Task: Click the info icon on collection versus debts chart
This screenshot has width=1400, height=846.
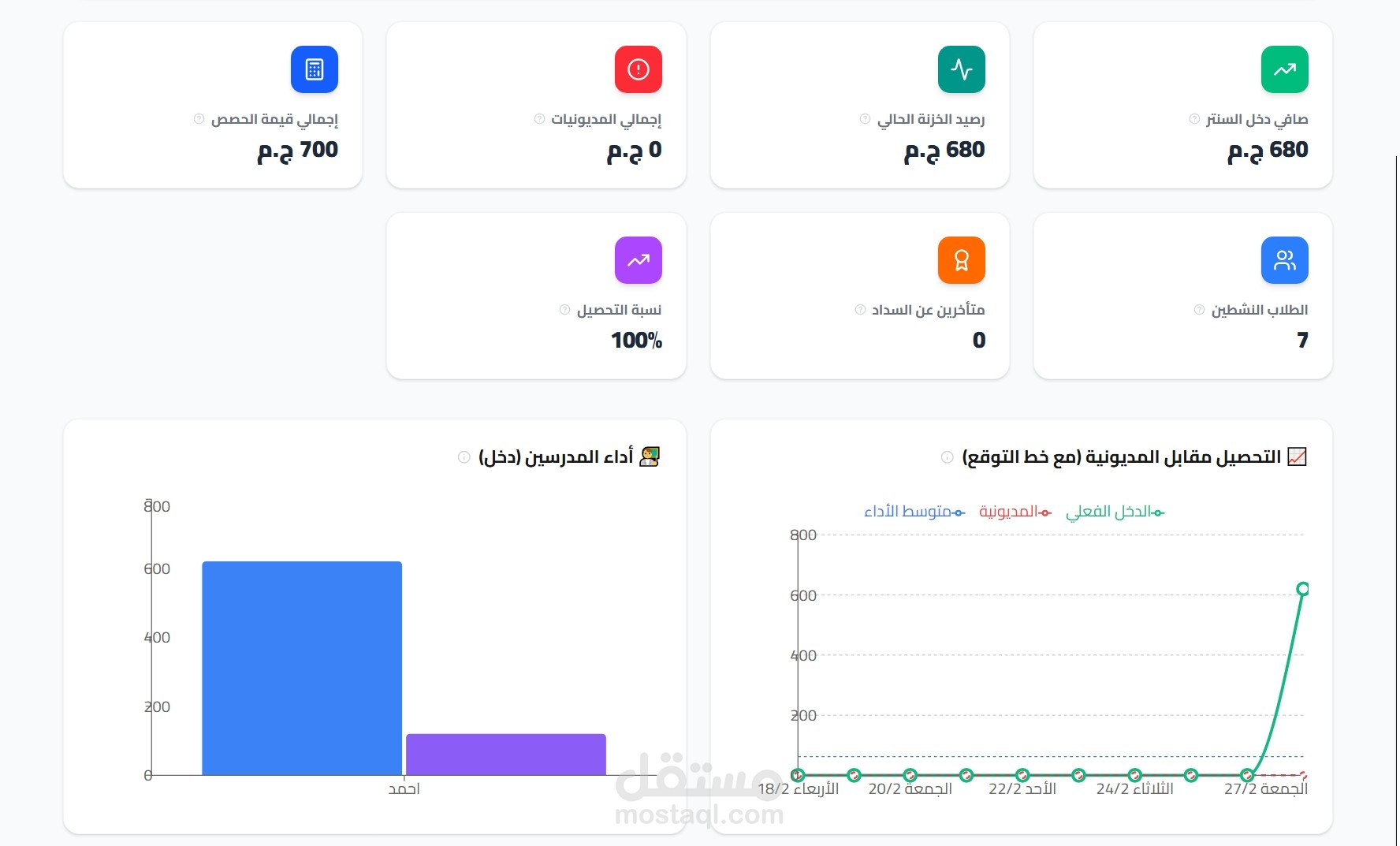Action: (x=946, y=457)
